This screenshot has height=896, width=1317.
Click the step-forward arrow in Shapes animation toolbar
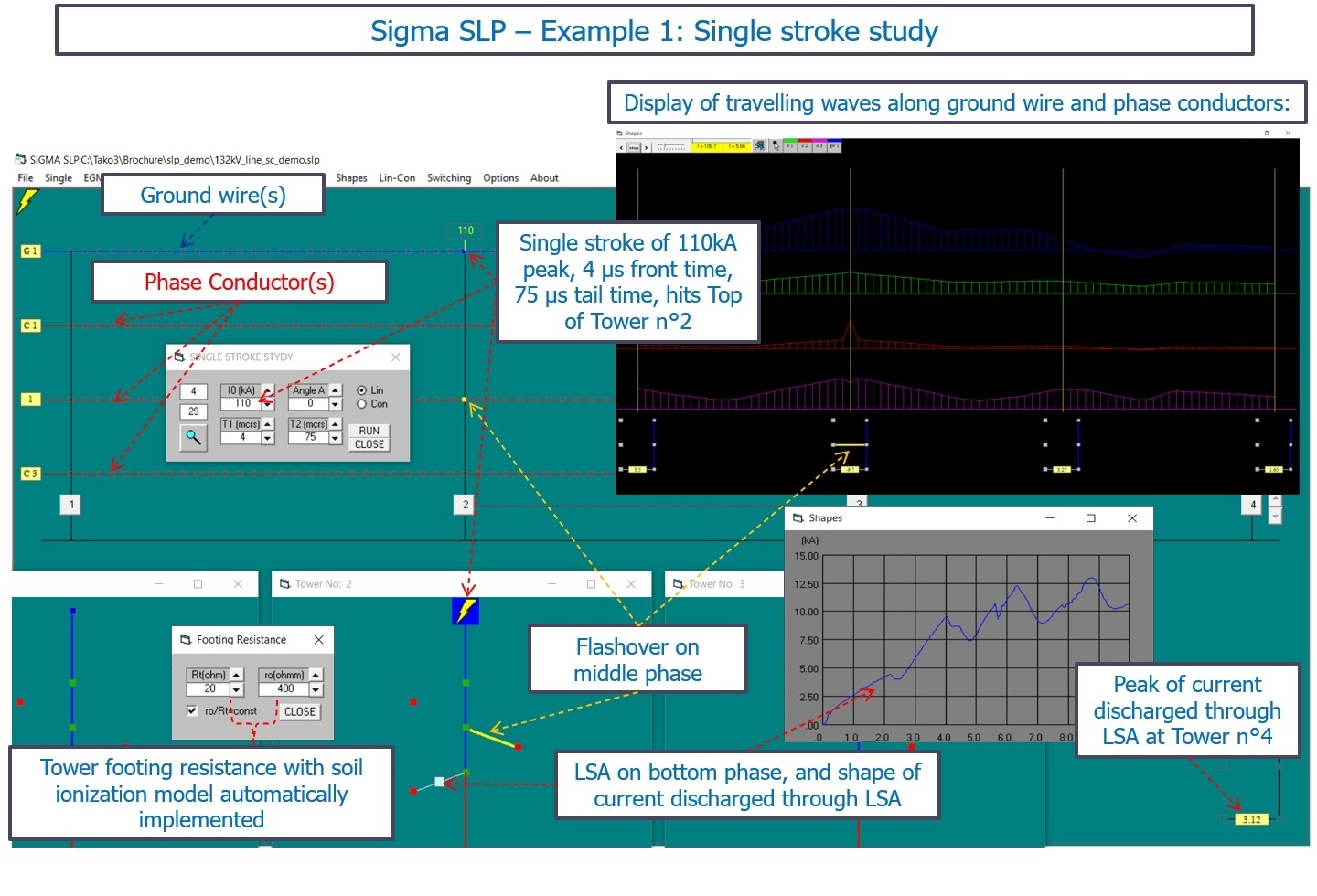pyautogui.click(x=646, y=144)
